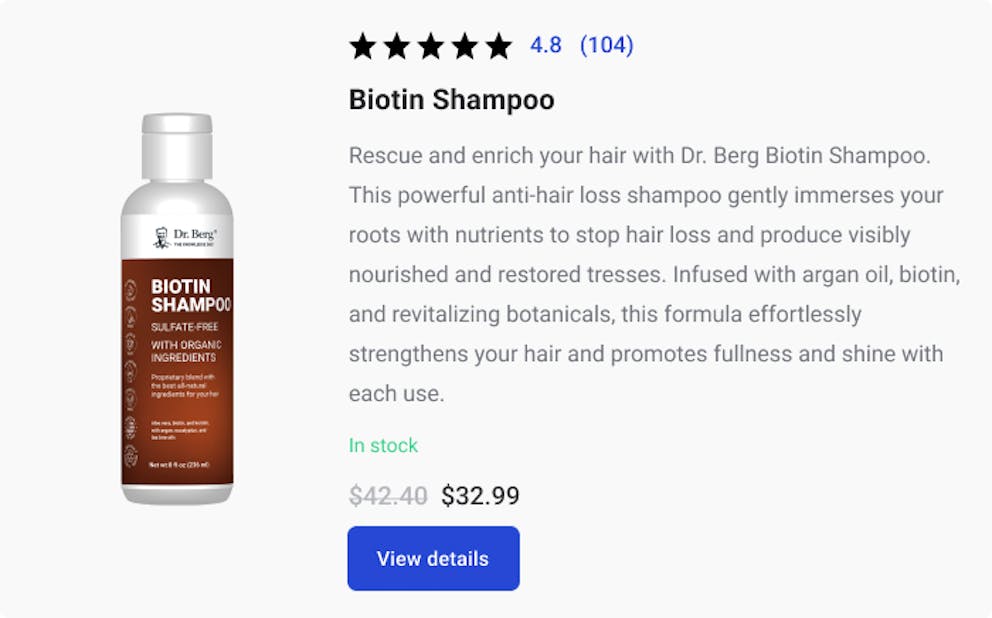Select the second rating star

[x=398, y=44]
